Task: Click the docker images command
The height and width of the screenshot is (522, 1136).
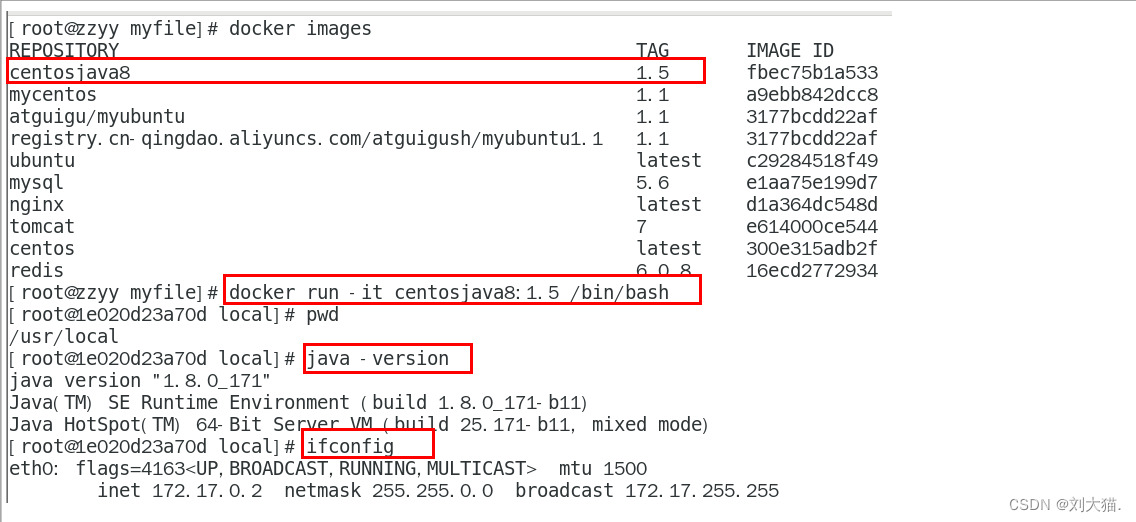Action: 300,29
